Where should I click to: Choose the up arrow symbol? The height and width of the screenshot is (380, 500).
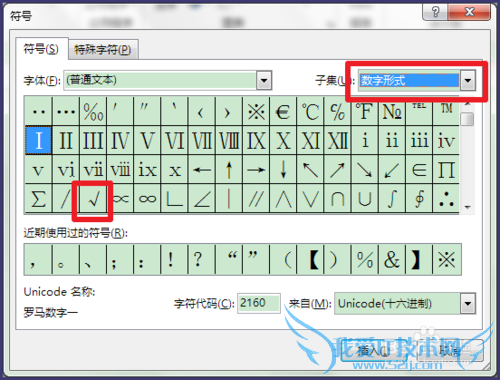[229, 170]
